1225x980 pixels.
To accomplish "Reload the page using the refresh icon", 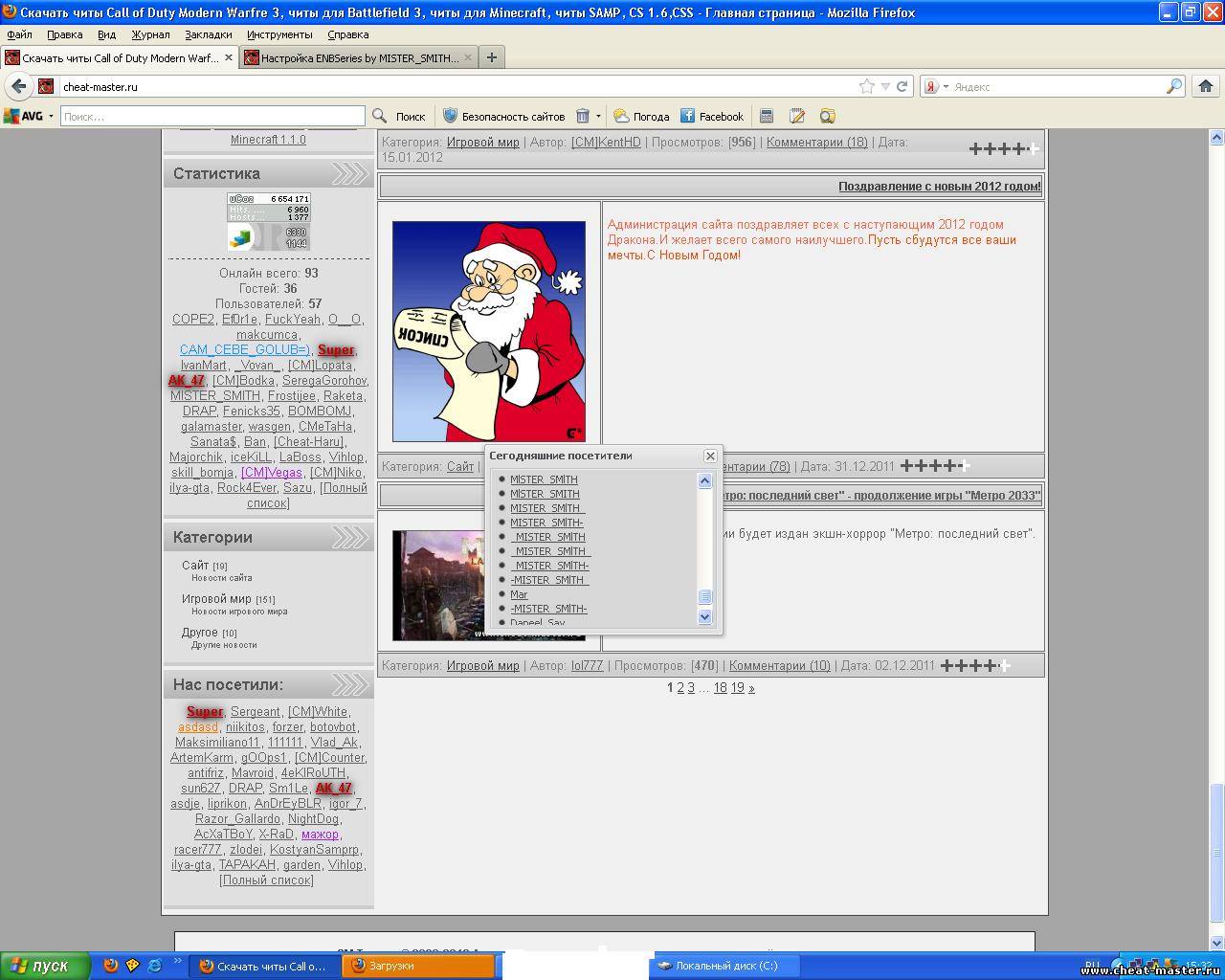I will click(902, 86).
